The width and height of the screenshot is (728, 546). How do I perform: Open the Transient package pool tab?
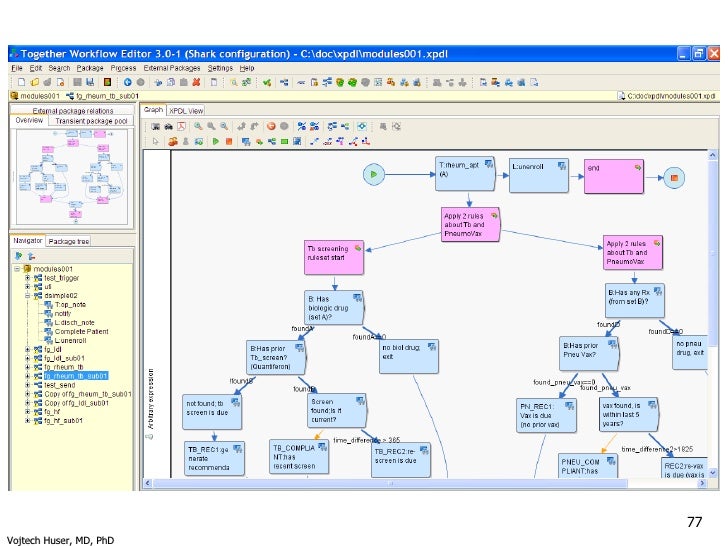pos(91,121)
